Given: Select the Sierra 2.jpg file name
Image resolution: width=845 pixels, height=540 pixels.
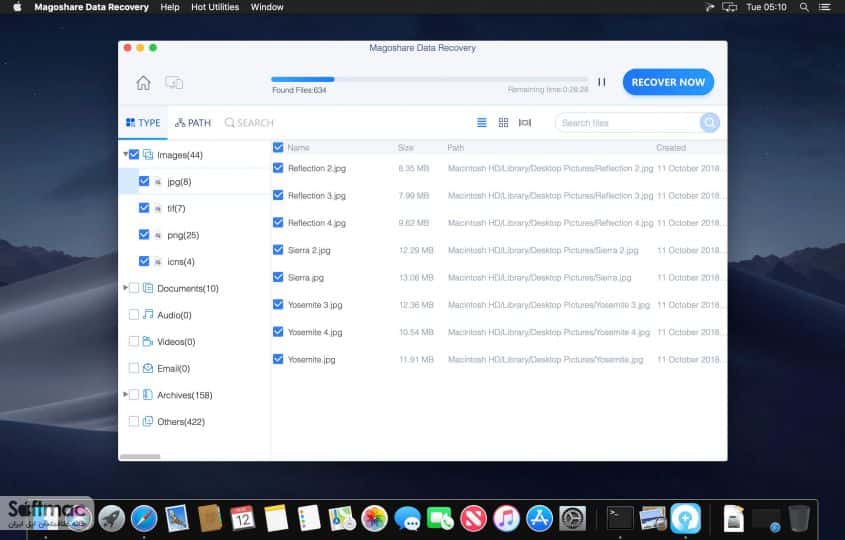Looking at the screenshot, I should (x=309, y=250).
